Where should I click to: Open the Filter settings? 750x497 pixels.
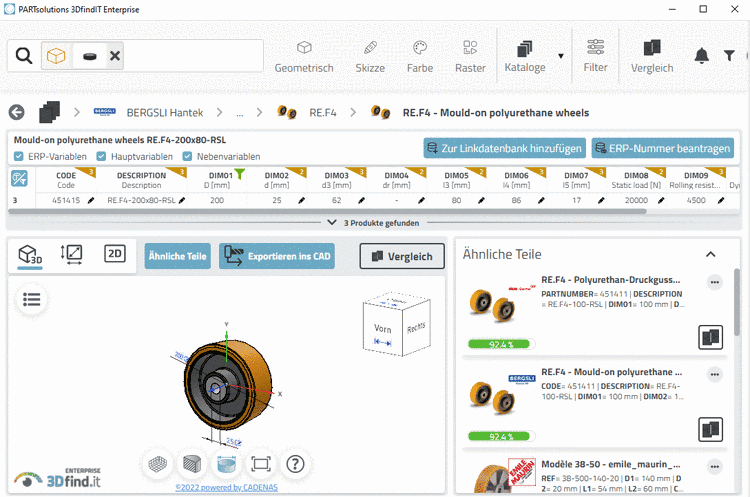[596, 56]
